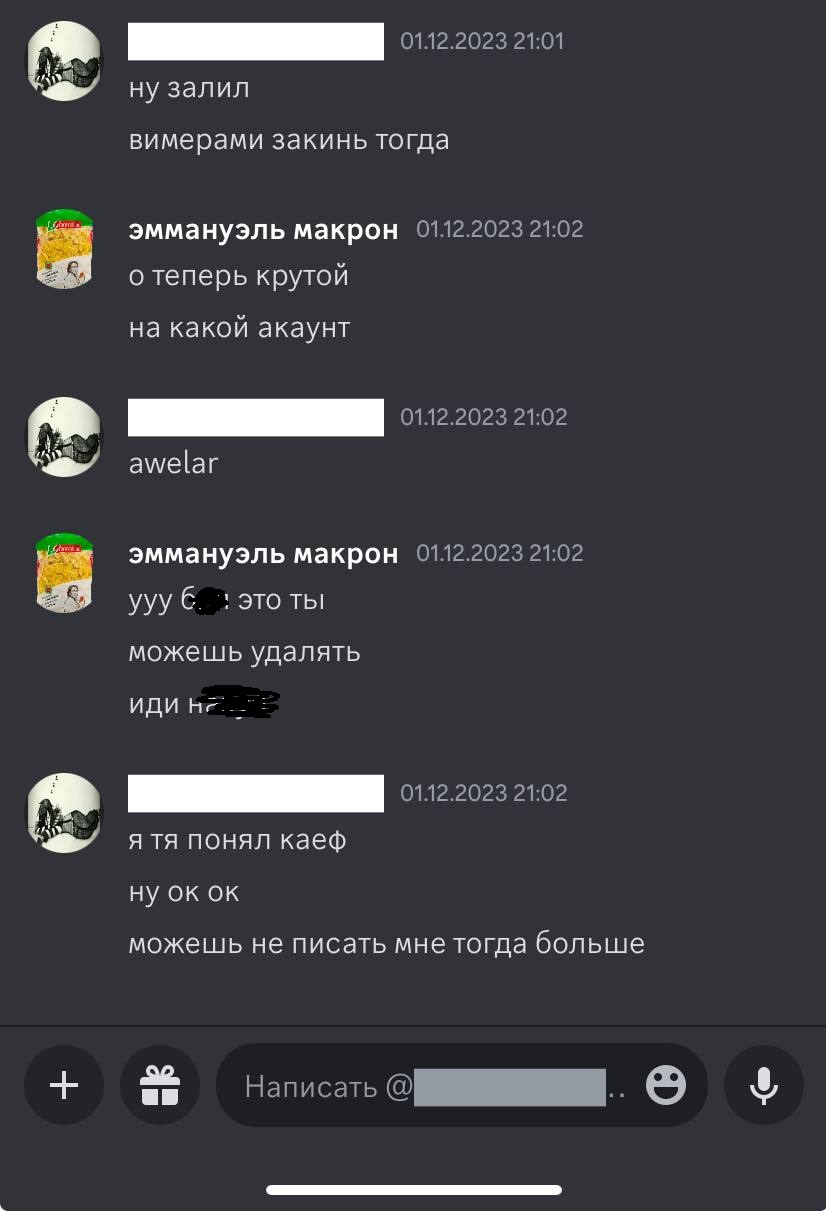Select the message "вимерами закинь тогда"
The width and height of the screenshot is (826, 1211).
coord(289,140)
